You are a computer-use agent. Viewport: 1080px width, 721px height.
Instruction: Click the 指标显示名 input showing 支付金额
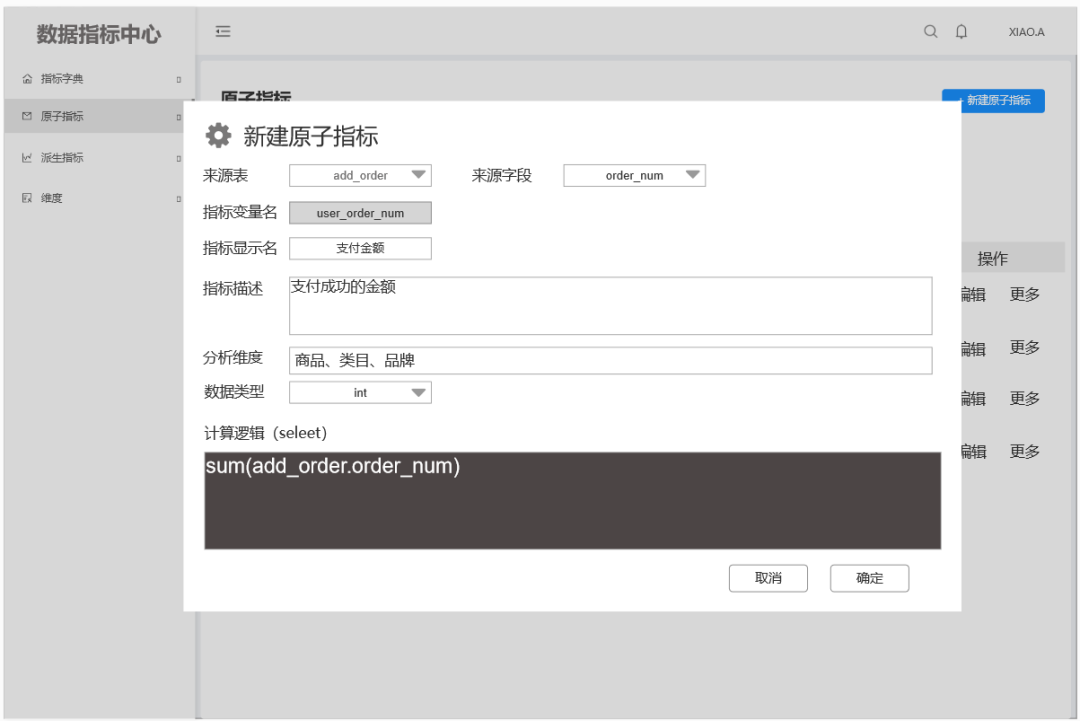360,248
